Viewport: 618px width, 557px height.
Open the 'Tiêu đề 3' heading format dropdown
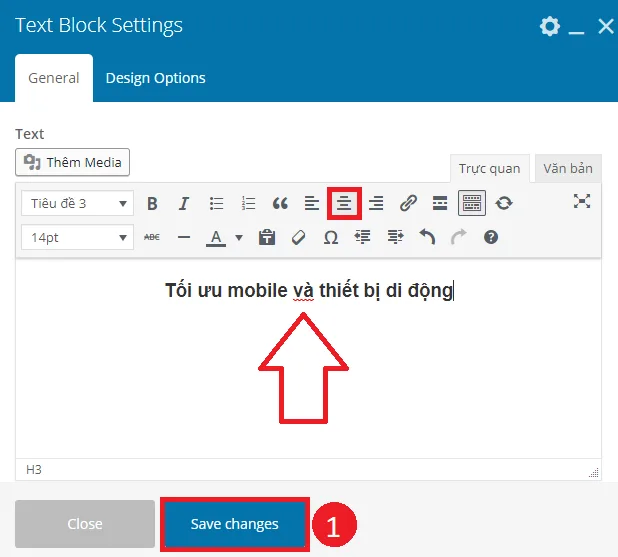tap(77, 203)
